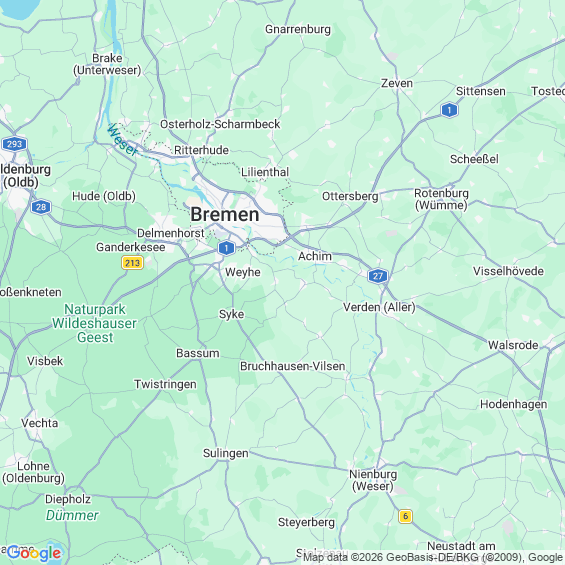Open the Google logo link
565x565 pixels.
tap(34, 553)
